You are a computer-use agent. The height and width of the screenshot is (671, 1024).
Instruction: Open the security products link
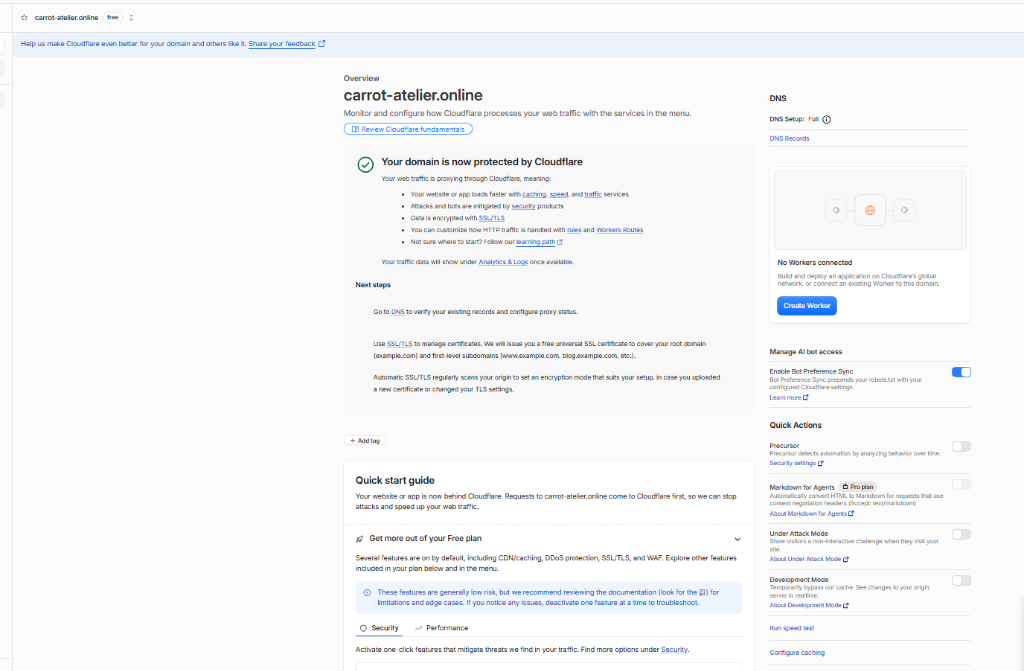(523, 206)
